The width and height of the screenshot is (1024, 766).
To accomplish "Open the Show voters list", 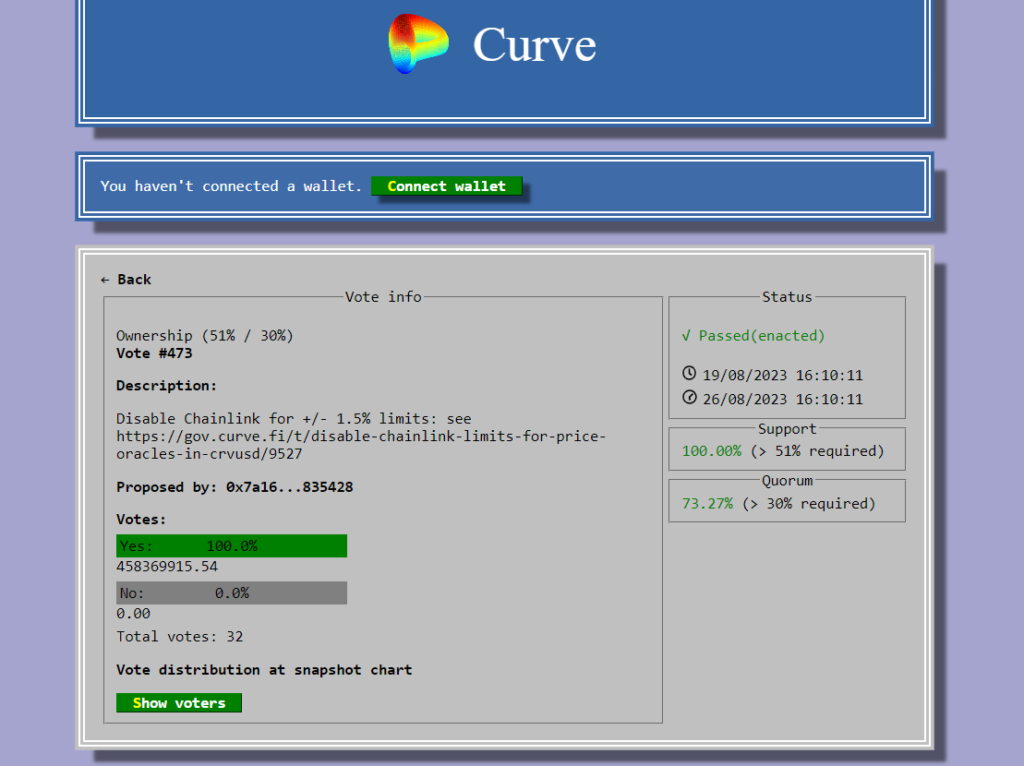I will [x=179, y=703].
